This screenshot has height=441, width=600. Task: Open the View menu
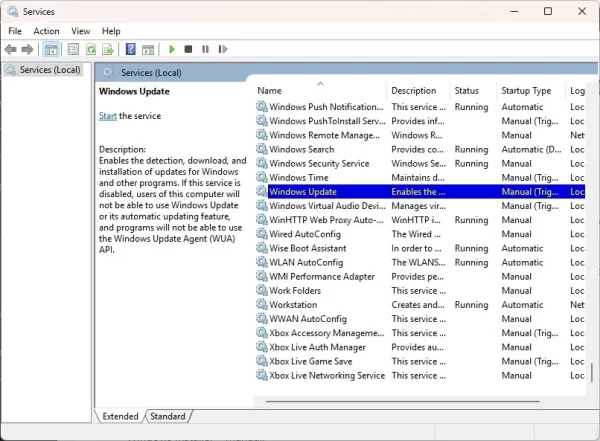point(80,31)
